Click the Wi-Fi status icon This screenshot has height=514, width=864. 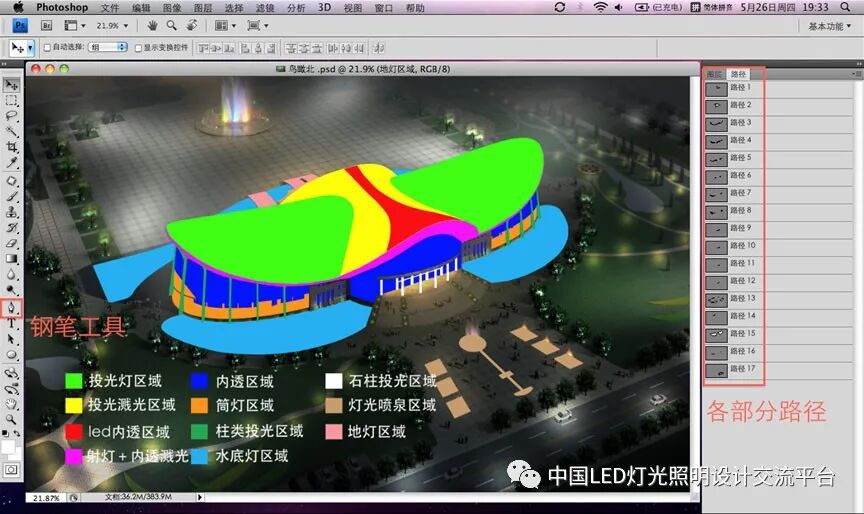tap(600, 7)
